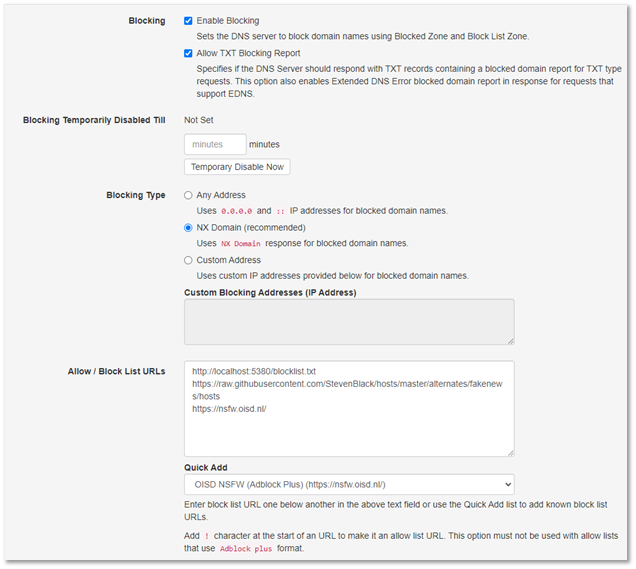Click the resize grip of Custom Blocking Addresses box

click(509, 340)
